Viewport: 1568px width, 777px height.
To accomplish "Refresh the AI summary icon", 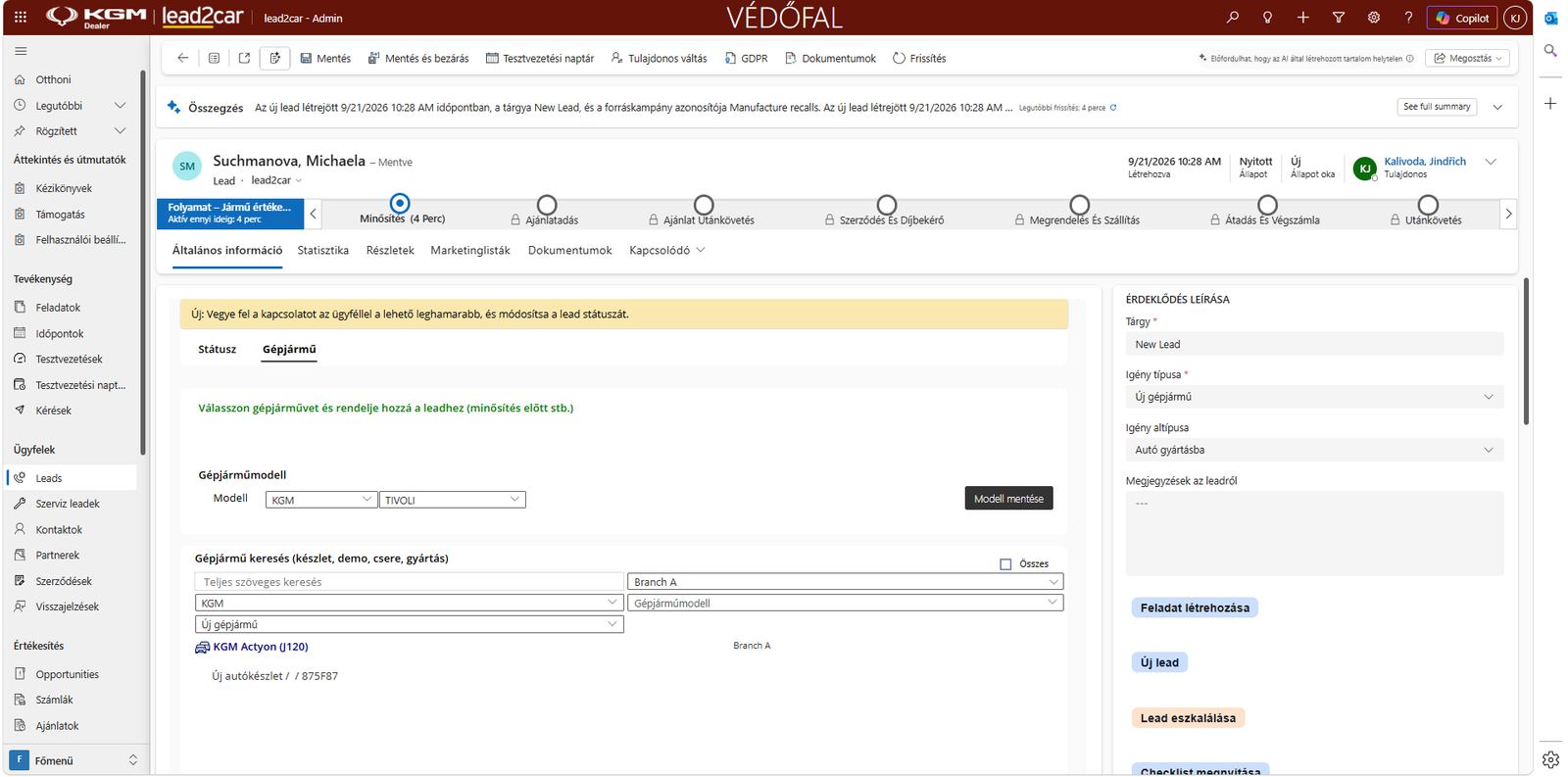I will click(1113, 108).
